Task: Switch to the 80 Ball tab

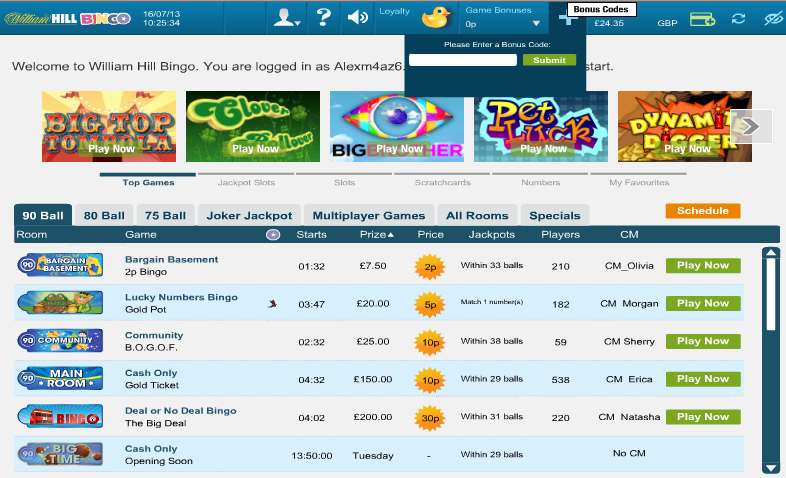Action: pos(104,215)
